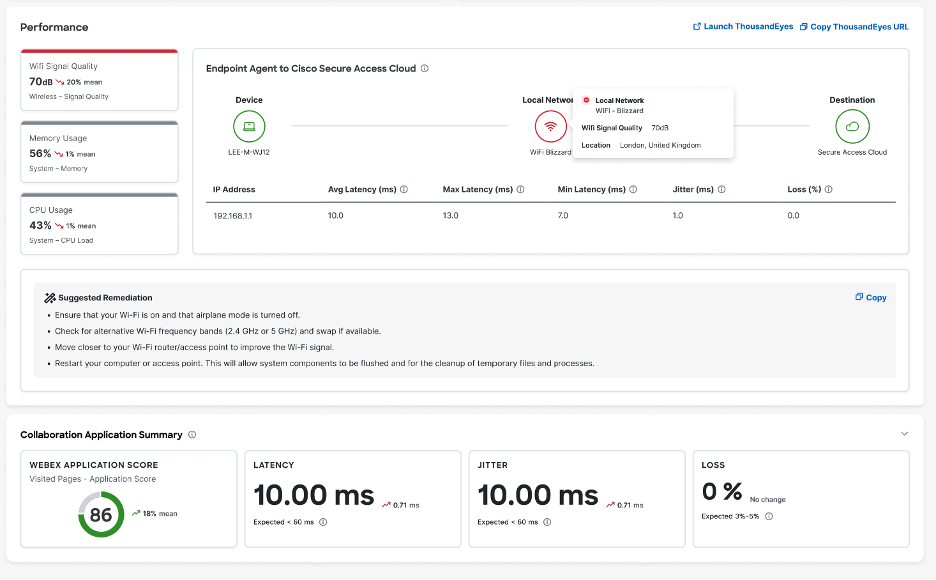
Task: Click info icon beside Endpoint Agent title
Action: 425,69
